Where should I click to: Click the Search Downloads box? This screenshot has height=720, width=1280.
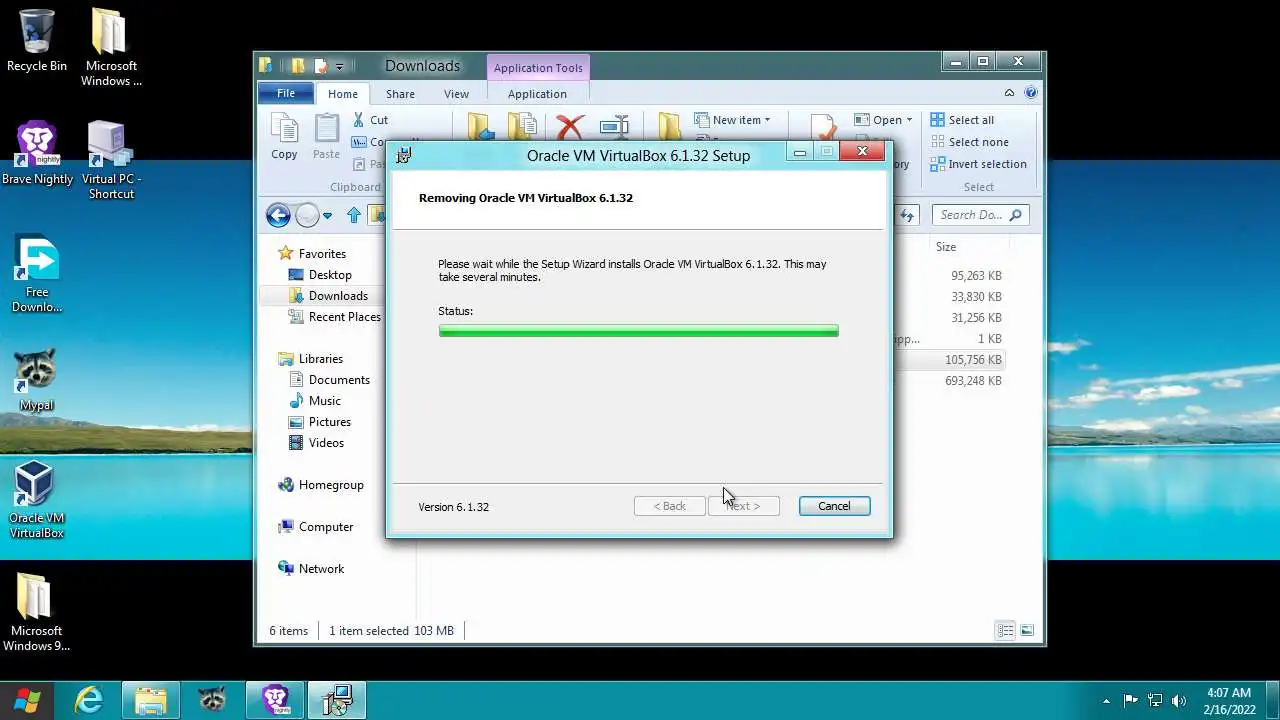[980, 215]
